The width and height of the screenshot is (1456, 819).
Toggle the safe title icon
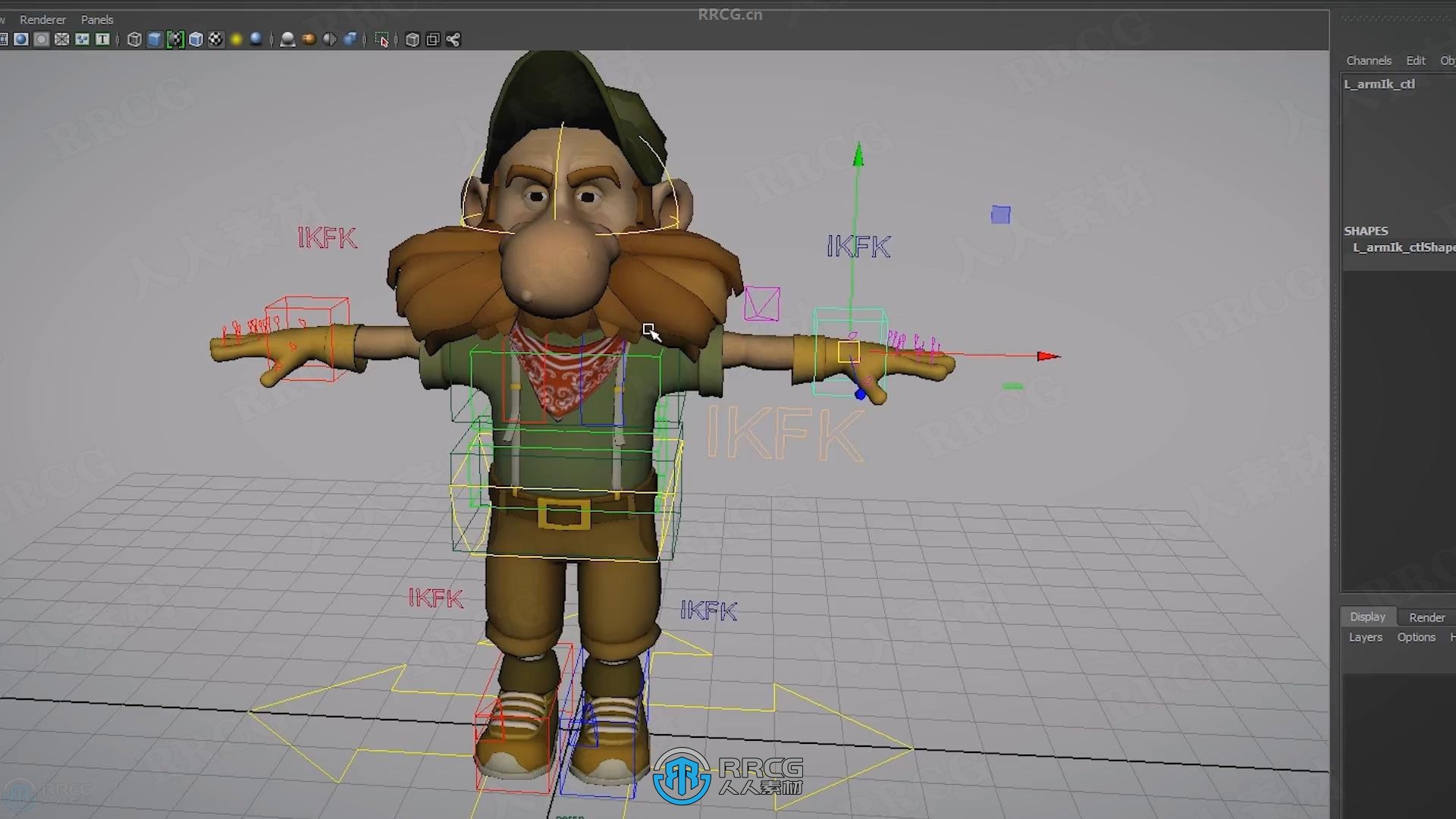coord(102,39)
